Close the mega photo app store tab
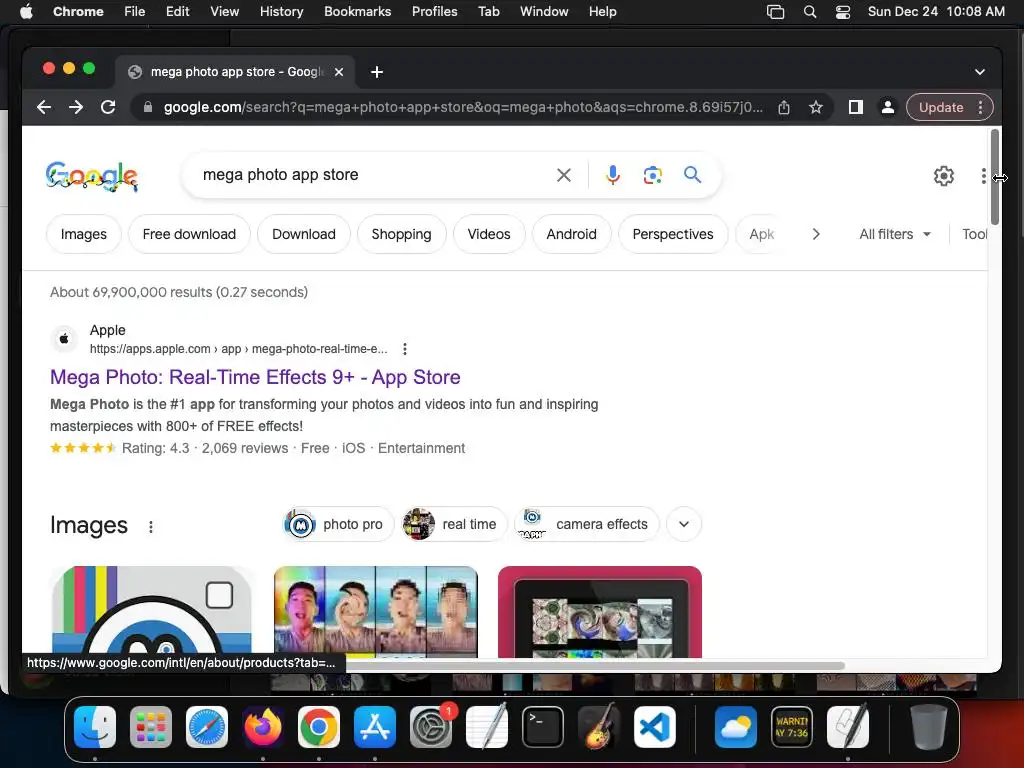This screenshot has width=1024, height=768. (x=339, y=72)
